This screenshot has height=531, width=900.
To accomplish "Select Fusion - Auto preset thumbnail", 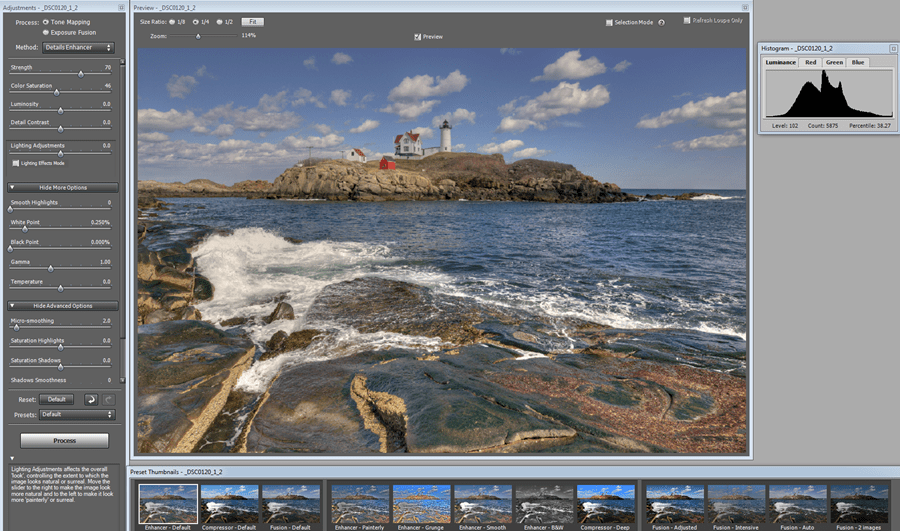I will pos(798,504).
